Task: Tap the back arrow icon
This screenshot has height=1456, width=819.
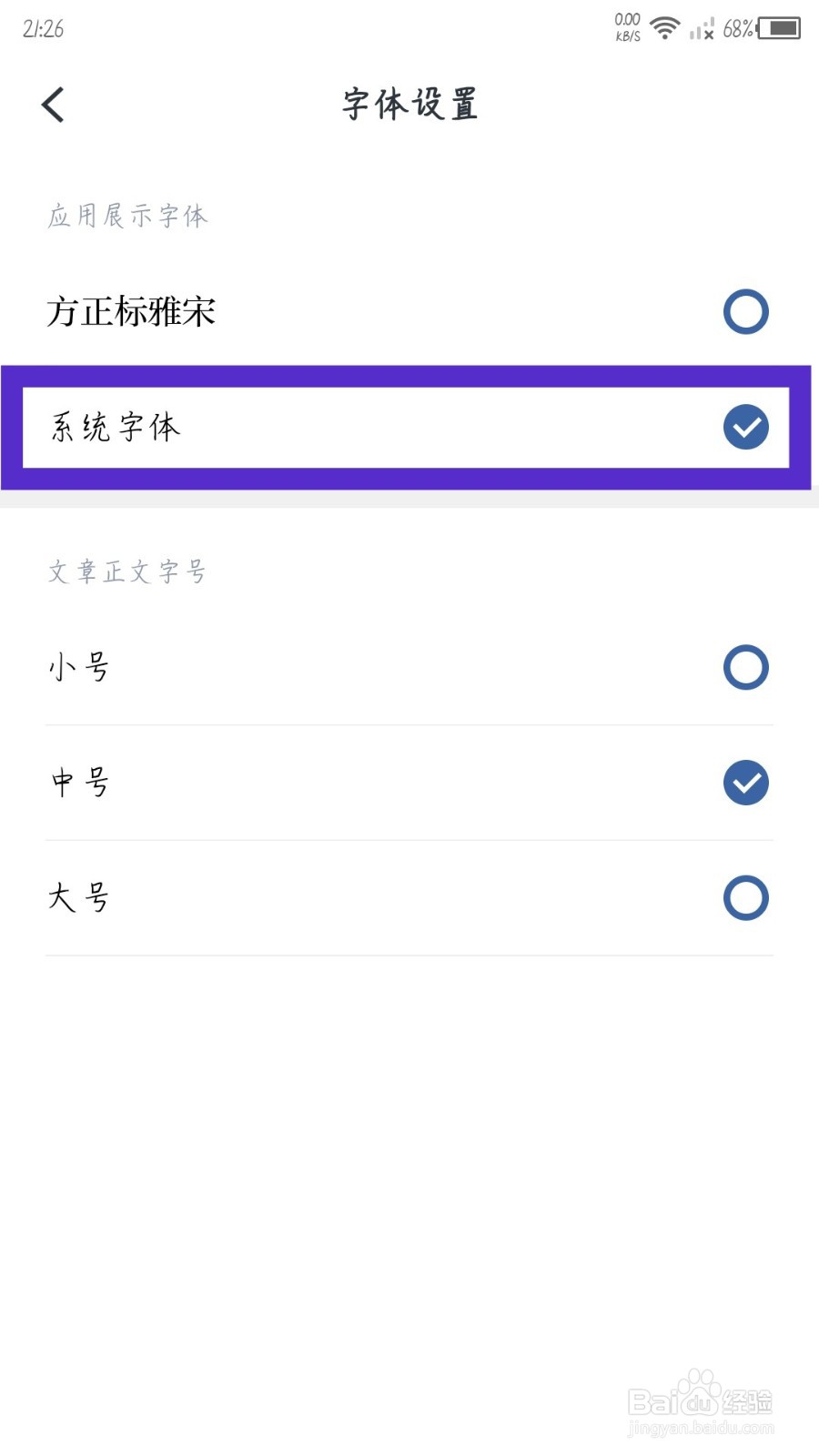Action: click(x=54, y=105)
